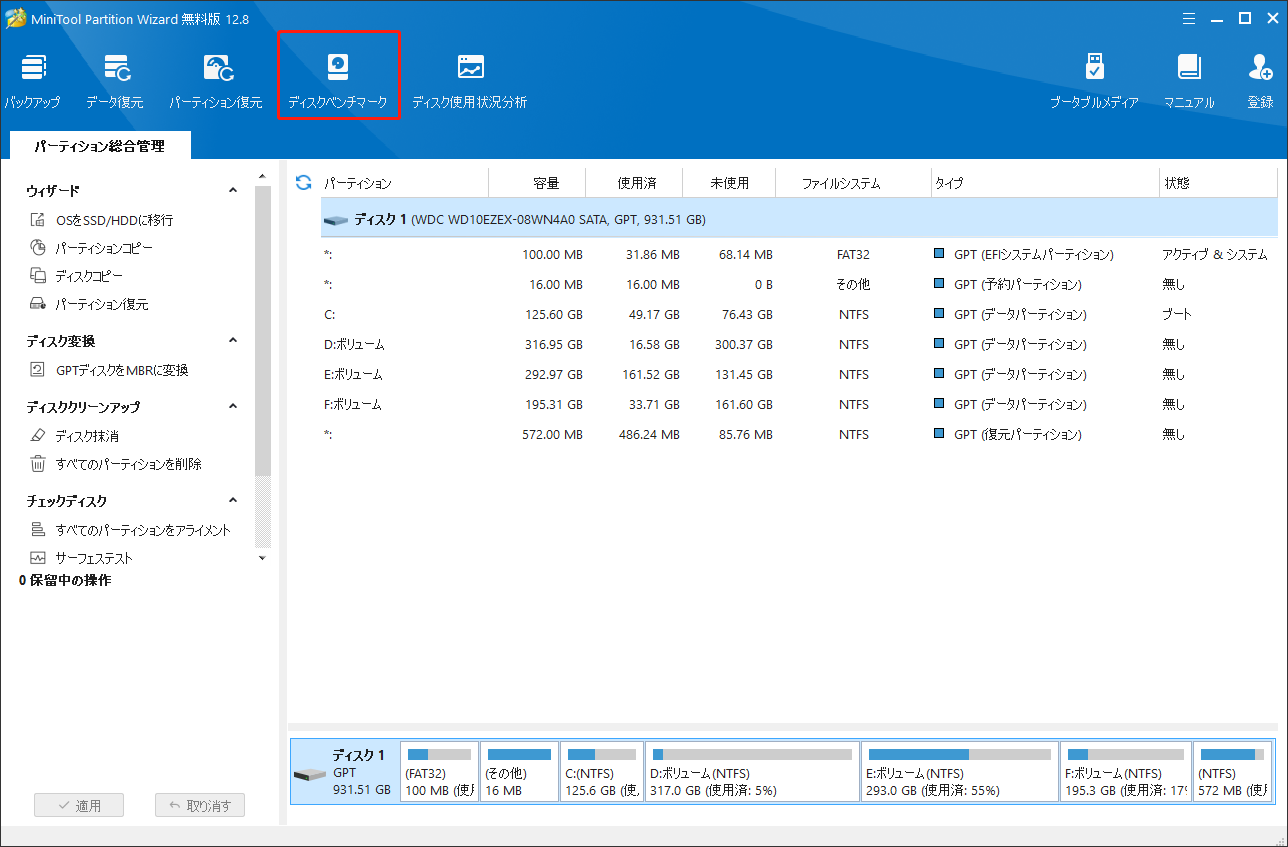Select the E:ボリューム row

(x=799, y=375)
